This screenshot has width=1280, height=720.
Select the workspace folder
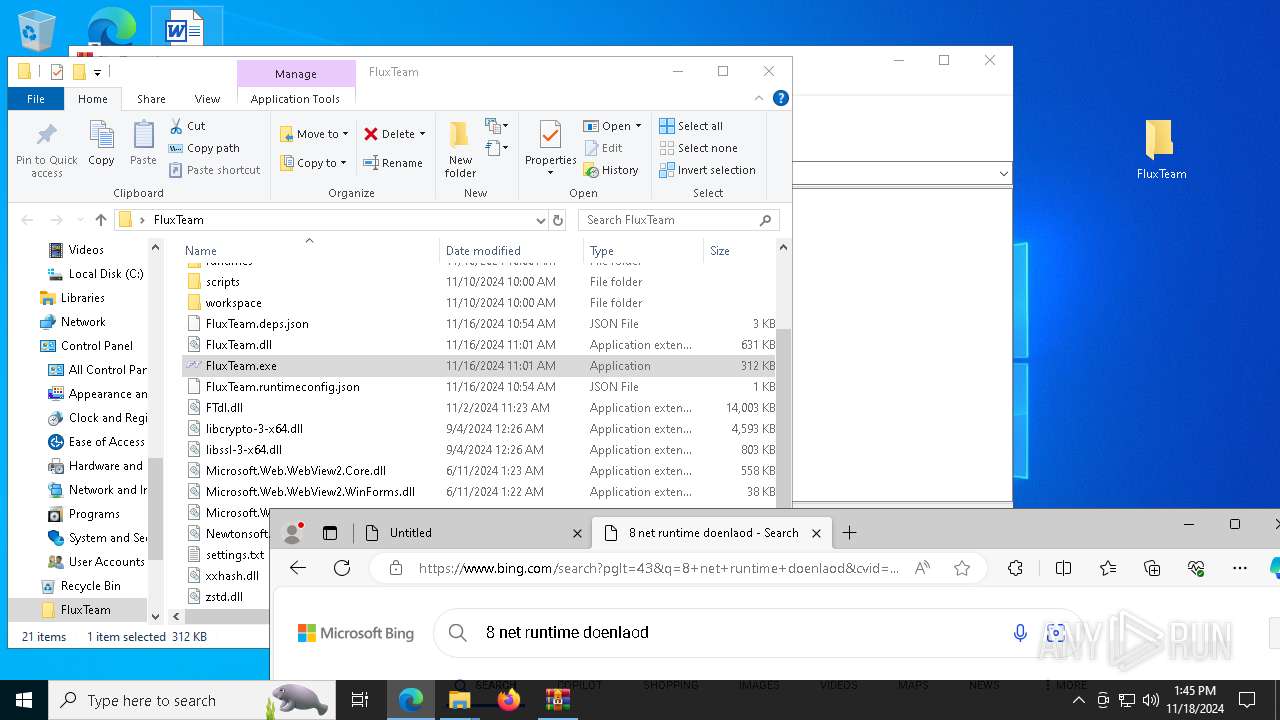tap(233, 303)
